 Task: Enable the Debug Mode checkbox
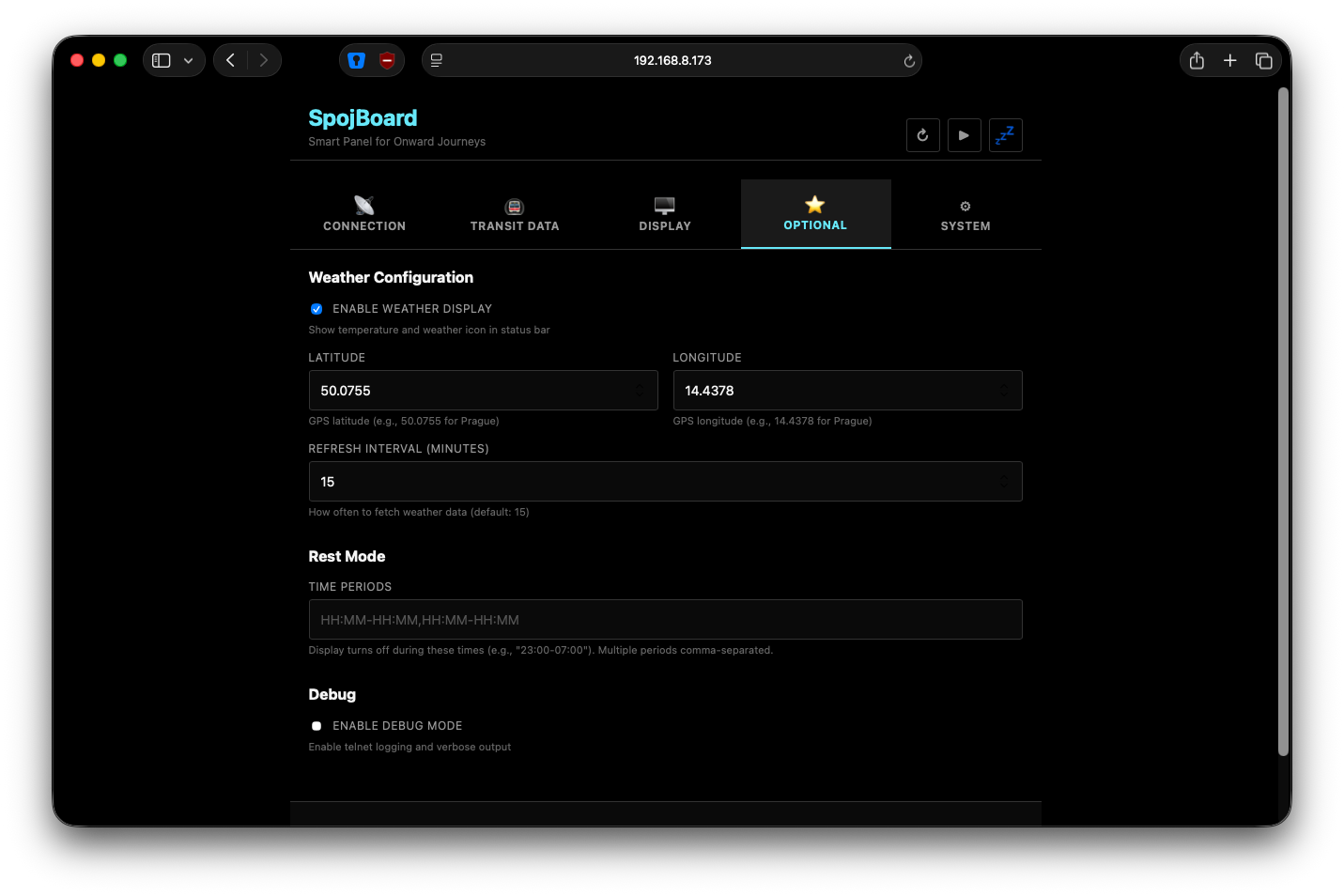click(317, 726)
